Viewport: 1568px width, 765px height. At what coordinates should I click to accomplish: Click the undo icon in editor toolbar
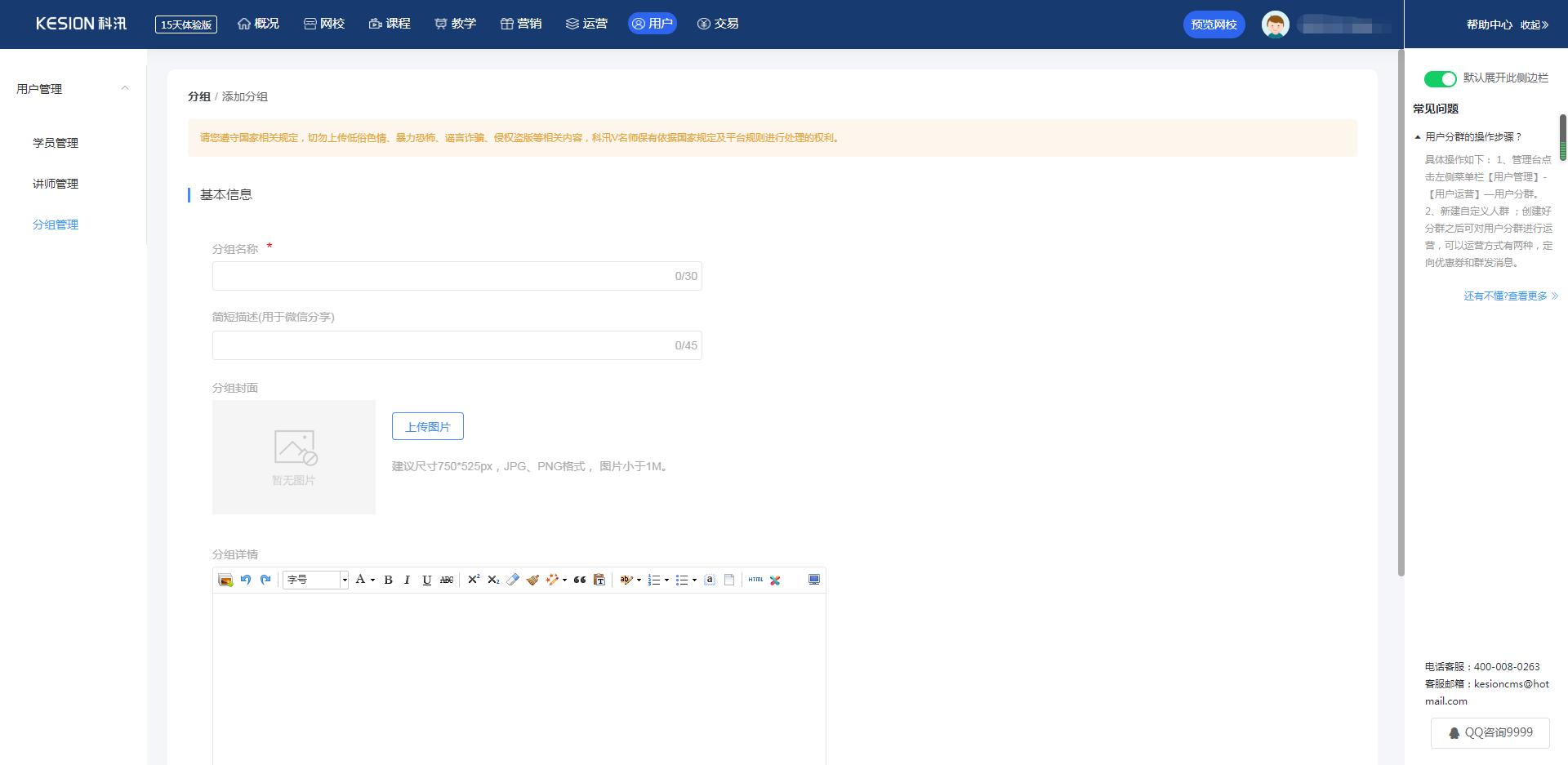click(x=246, y=580)
